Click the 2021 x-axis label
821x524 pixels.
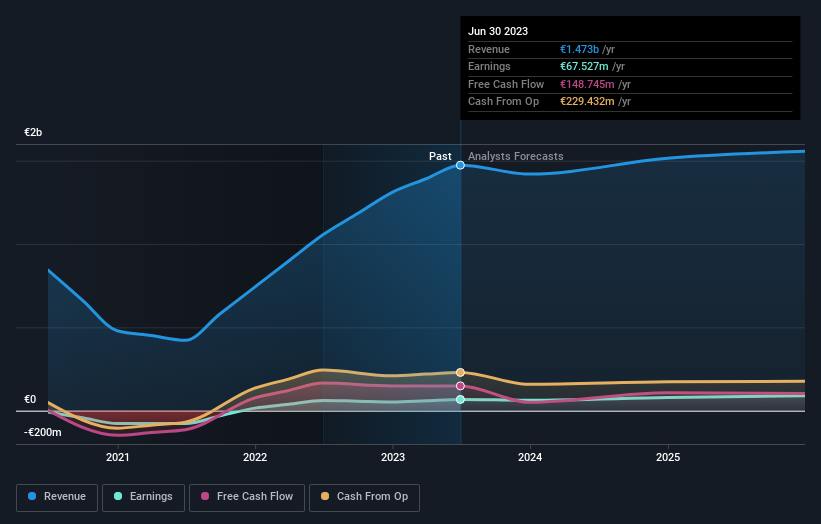[x=118, y=457]
